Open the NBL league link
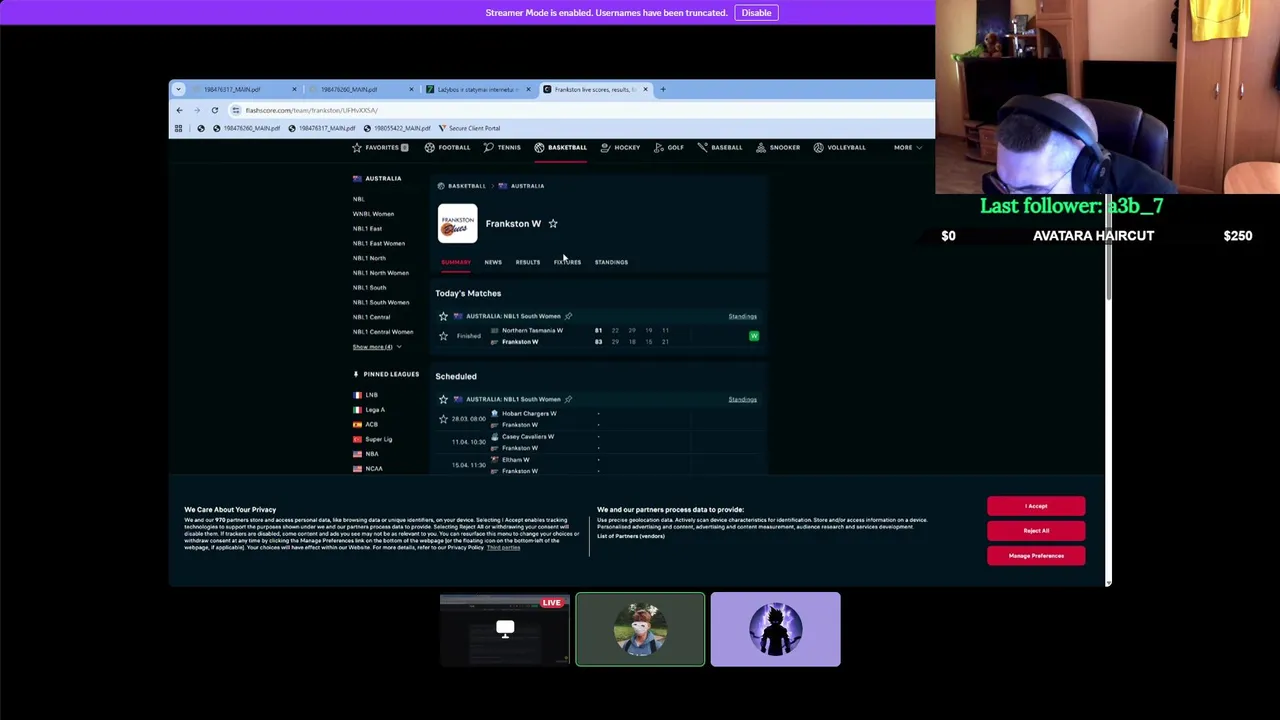1280x720 pixels. (x=358, y=199)
